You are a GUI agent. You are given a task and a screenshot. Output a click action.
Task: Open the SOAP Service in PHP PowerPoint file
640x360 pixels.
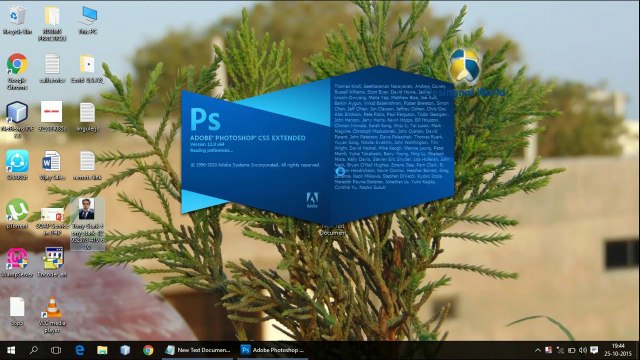(52, 221)
